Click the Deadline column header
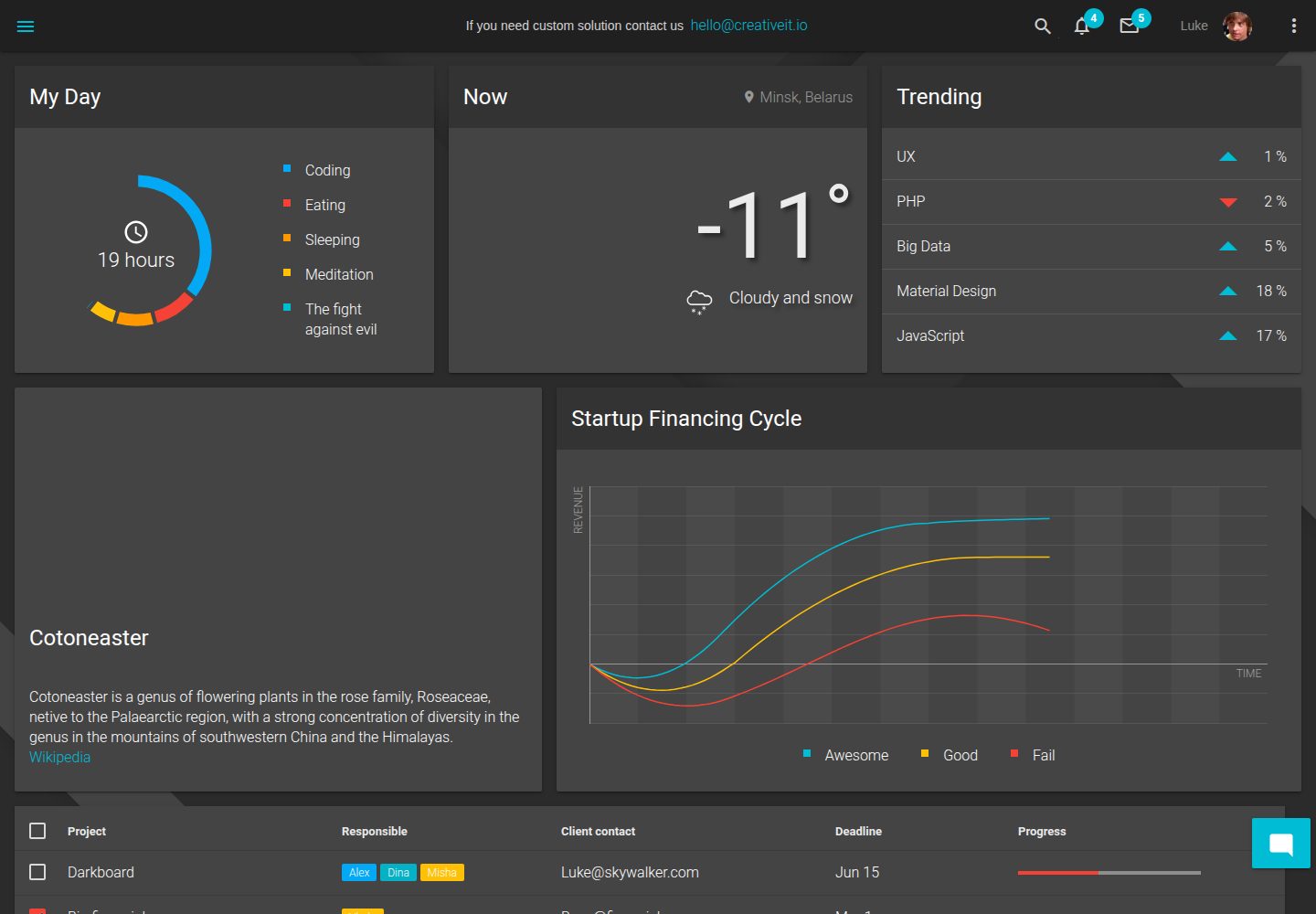The height and width of the screenshot is (914, 1316). tap(858, 831)
